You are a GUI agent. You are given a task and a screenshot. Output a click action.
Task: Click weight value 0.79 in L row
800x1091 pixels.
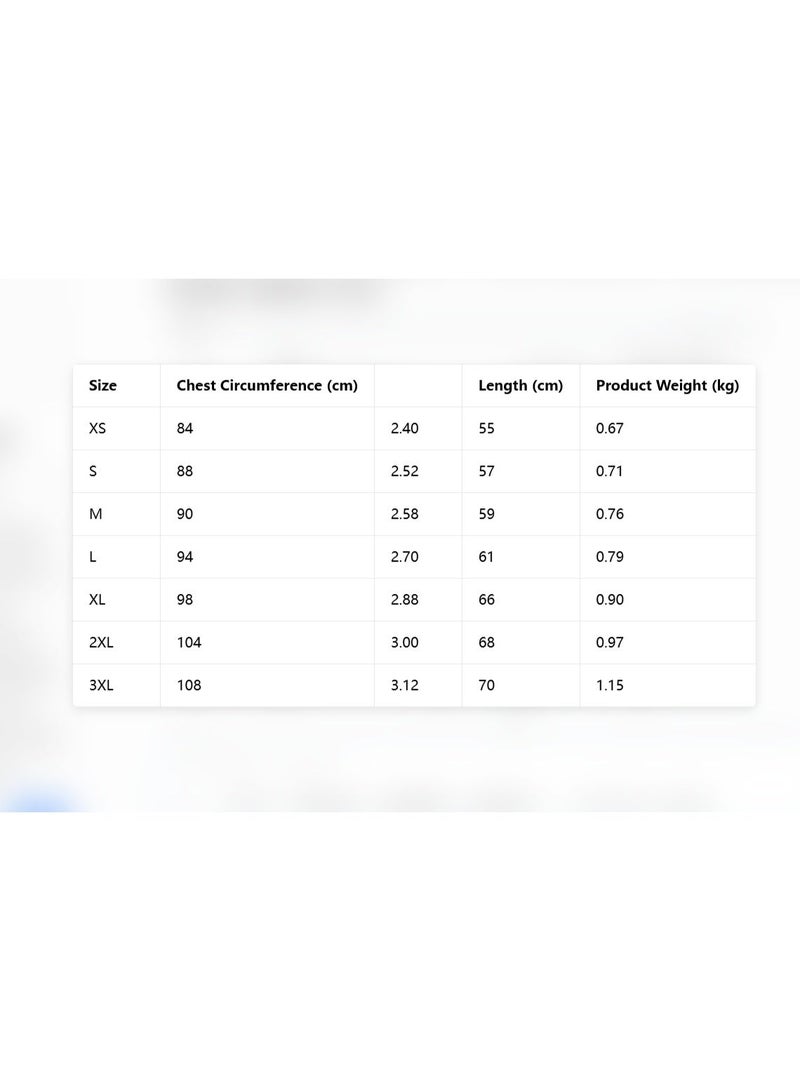tap(609, 557)
